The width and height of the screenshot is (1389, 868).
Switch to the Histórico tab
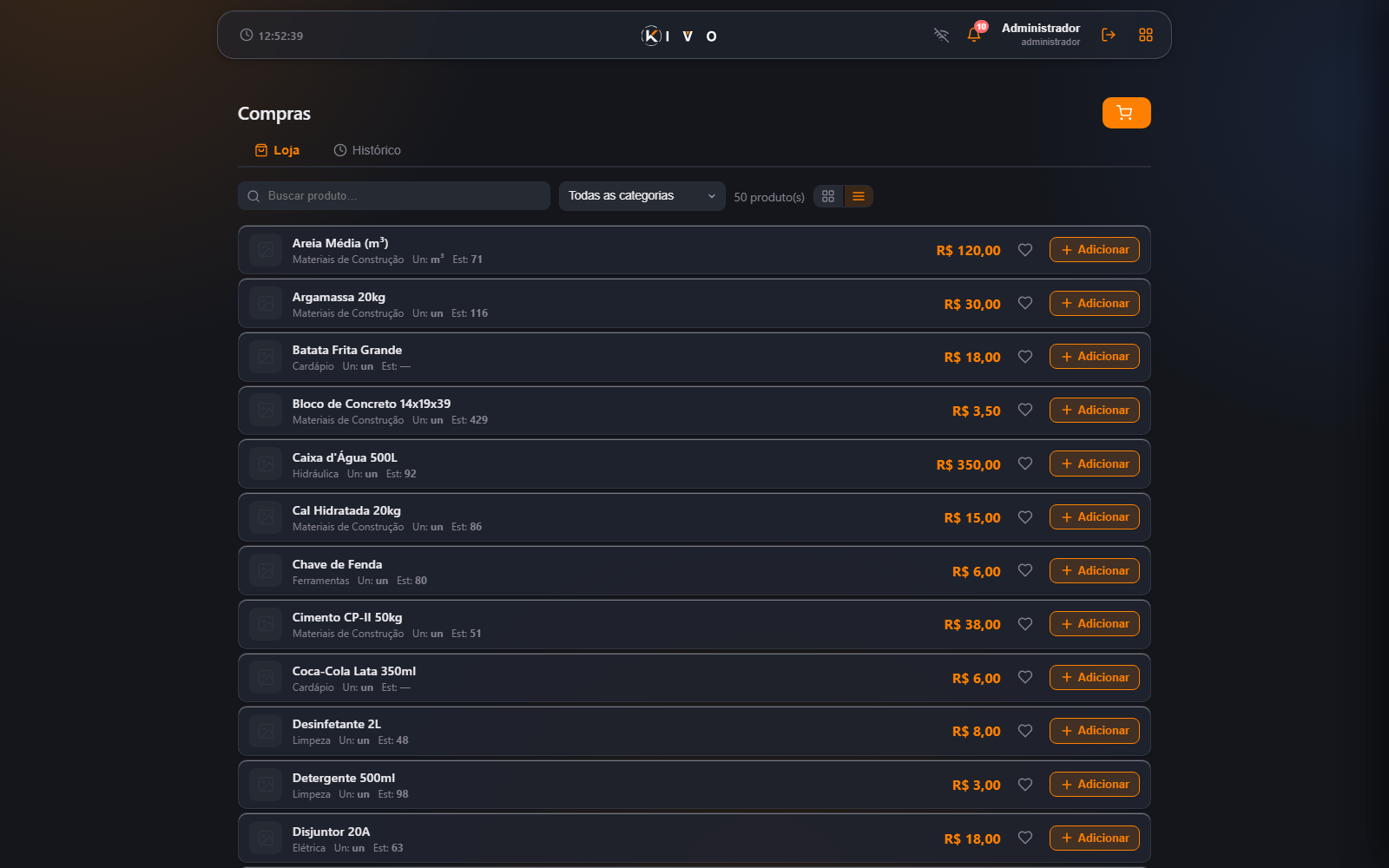click(367, 150)
